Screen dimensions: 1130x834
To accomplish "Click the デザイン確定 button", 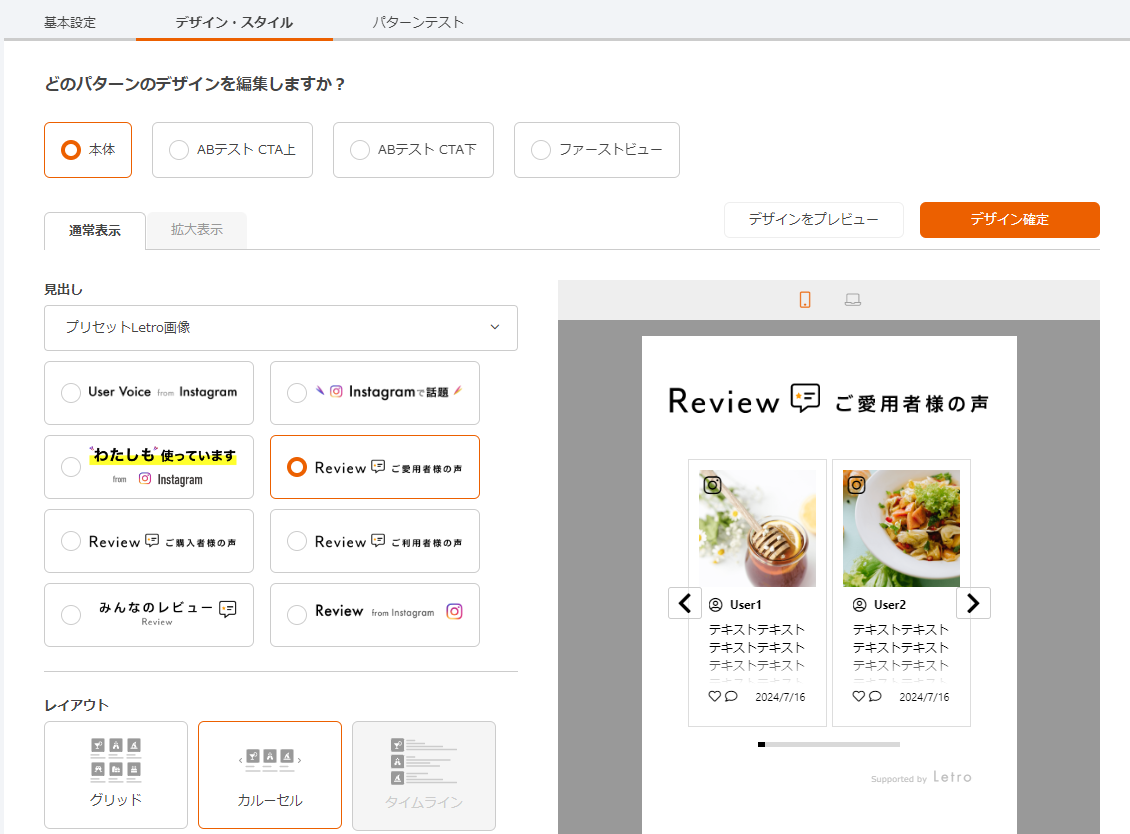I will click(x=1009, y=220).
